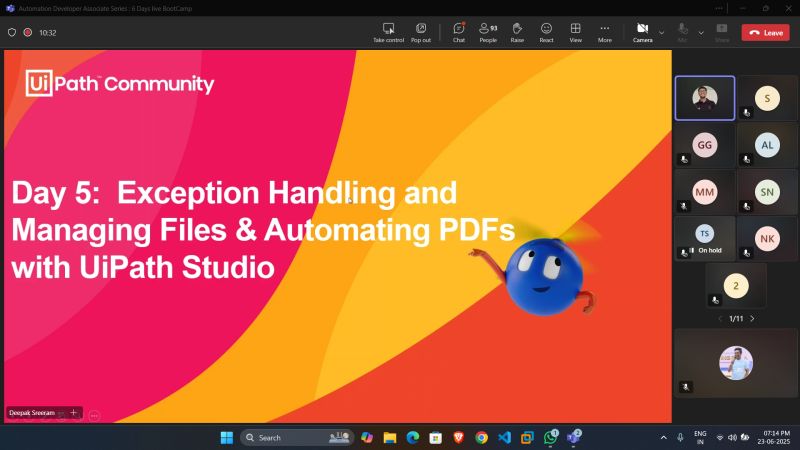Click ENG IN language indicator
Image resolution: width=800 pixels, height=450 pixels.
(x=700, y=438)
